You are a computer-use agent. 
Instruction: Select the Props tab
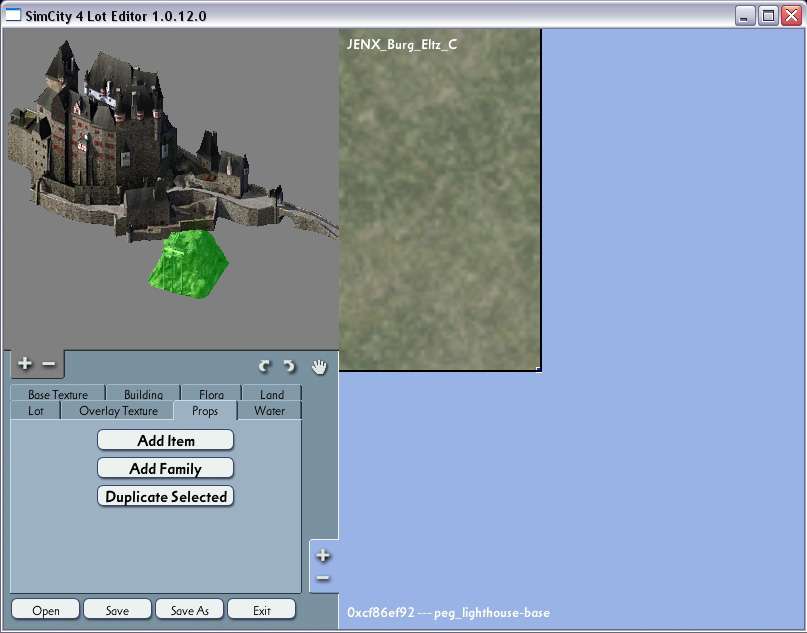(x=205, y=411)
